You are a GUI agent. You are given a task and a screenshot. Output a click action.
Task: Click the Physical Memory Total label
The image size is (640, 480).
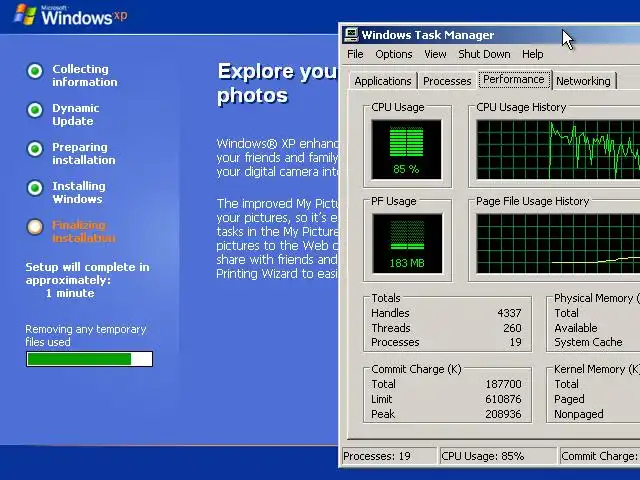click(x=566, y=313)
